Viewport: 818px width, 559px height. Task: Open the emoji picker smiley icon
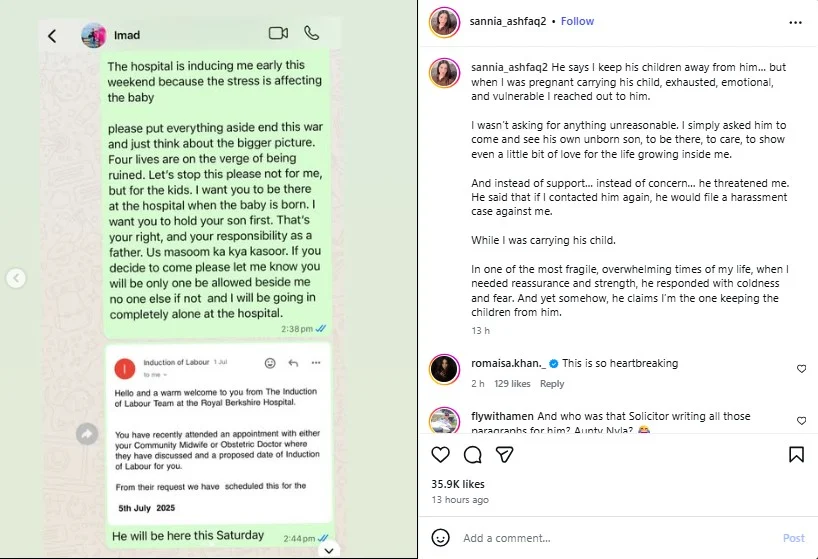pyautogui.click(x=440, y=538)
